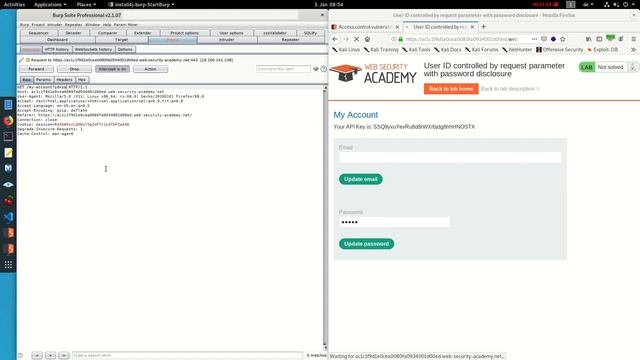Switch to the Hex request view tab
The image size is (640, 360).
coord(82,80)
